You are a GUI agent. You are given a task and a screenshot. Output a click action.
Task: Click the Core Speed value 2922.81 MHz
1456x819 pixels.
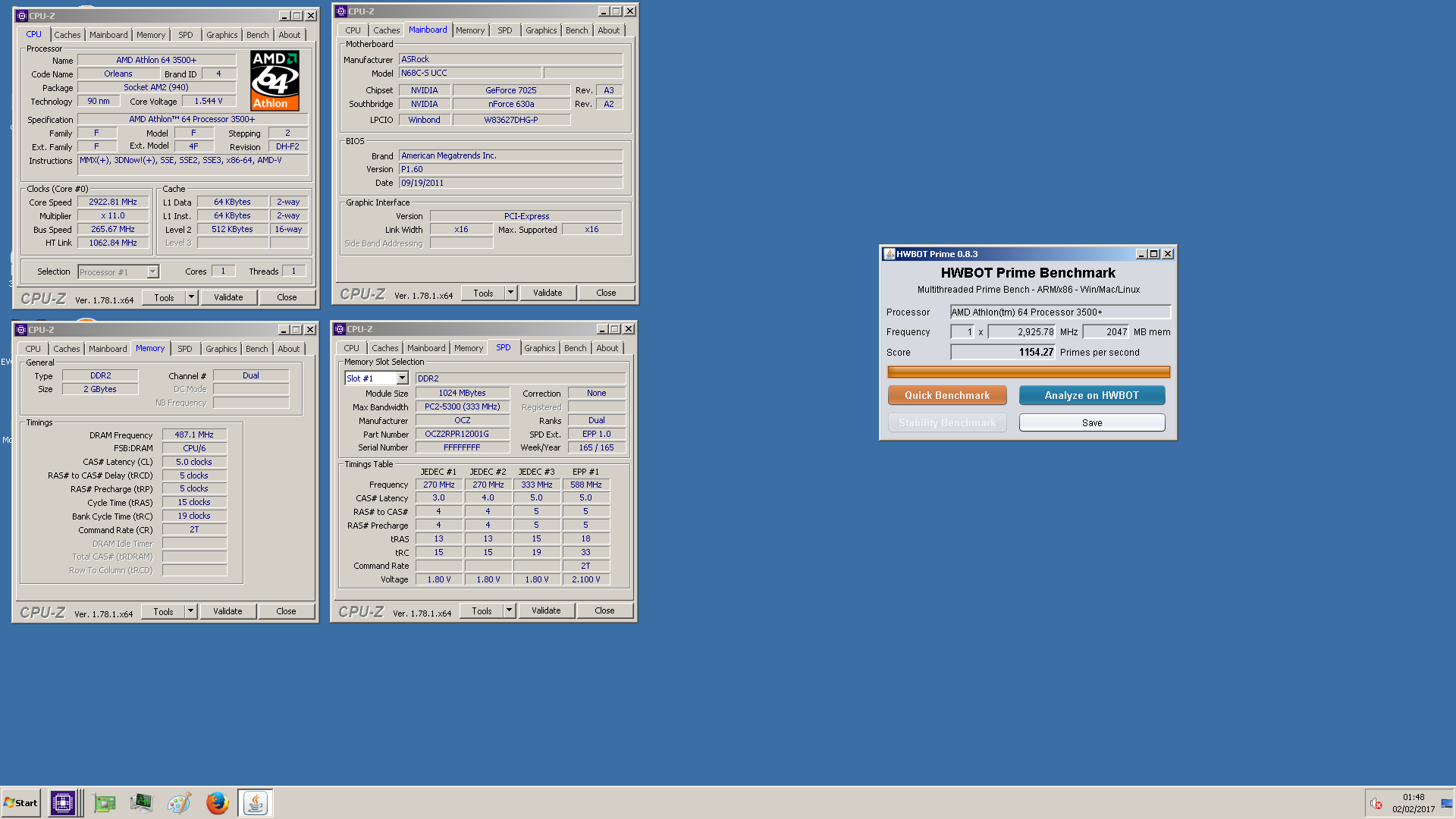113,202
